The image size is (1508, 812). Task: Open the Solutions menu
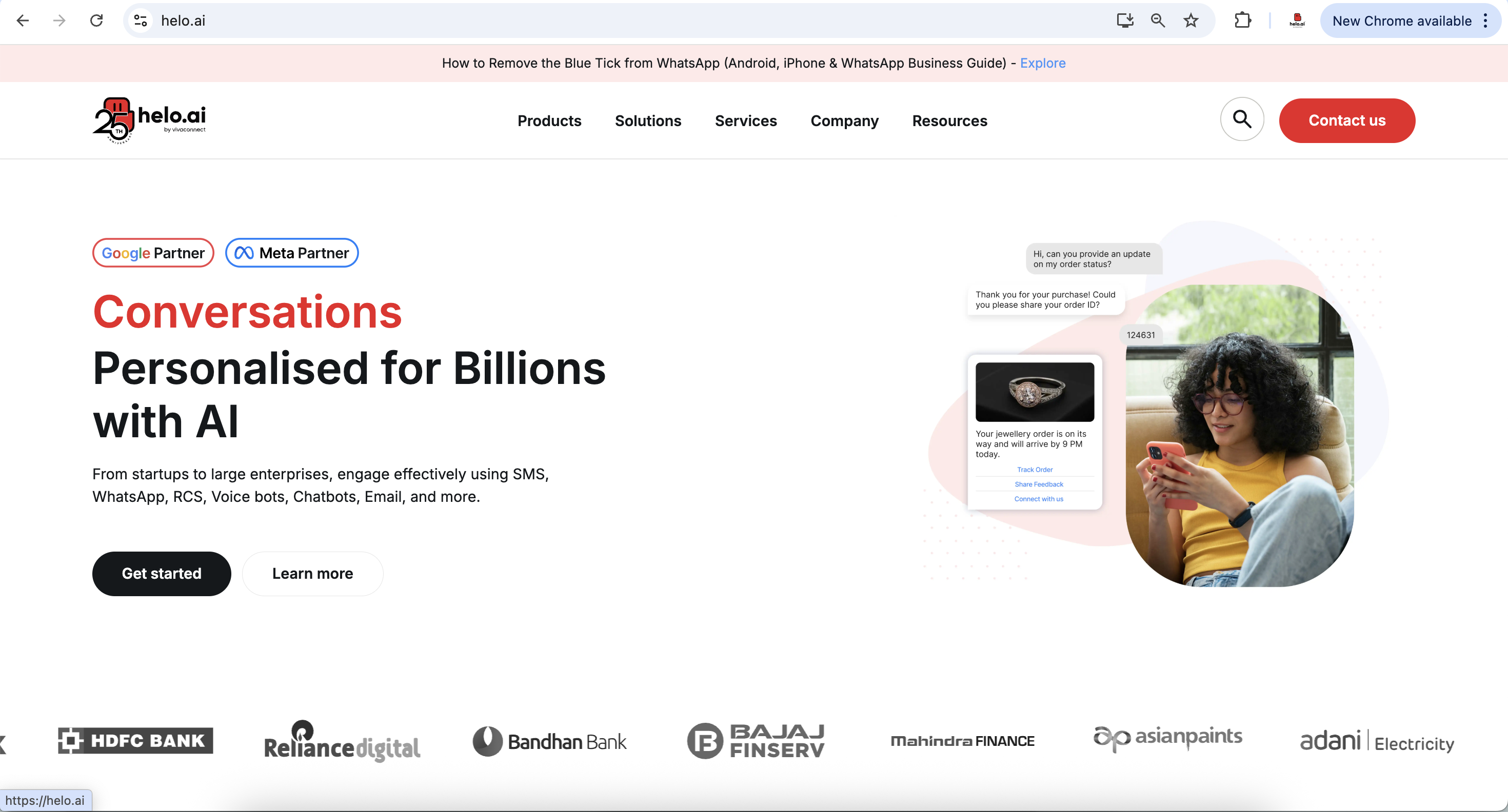(648, 120)
